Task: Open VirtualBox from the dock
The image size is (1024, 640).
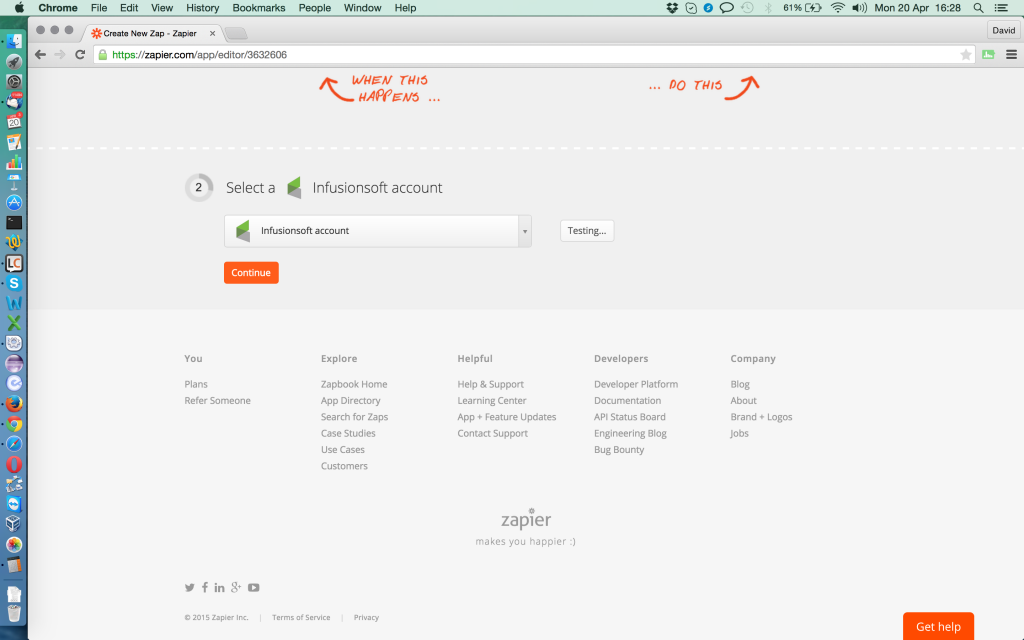Action: coord(14,524)
